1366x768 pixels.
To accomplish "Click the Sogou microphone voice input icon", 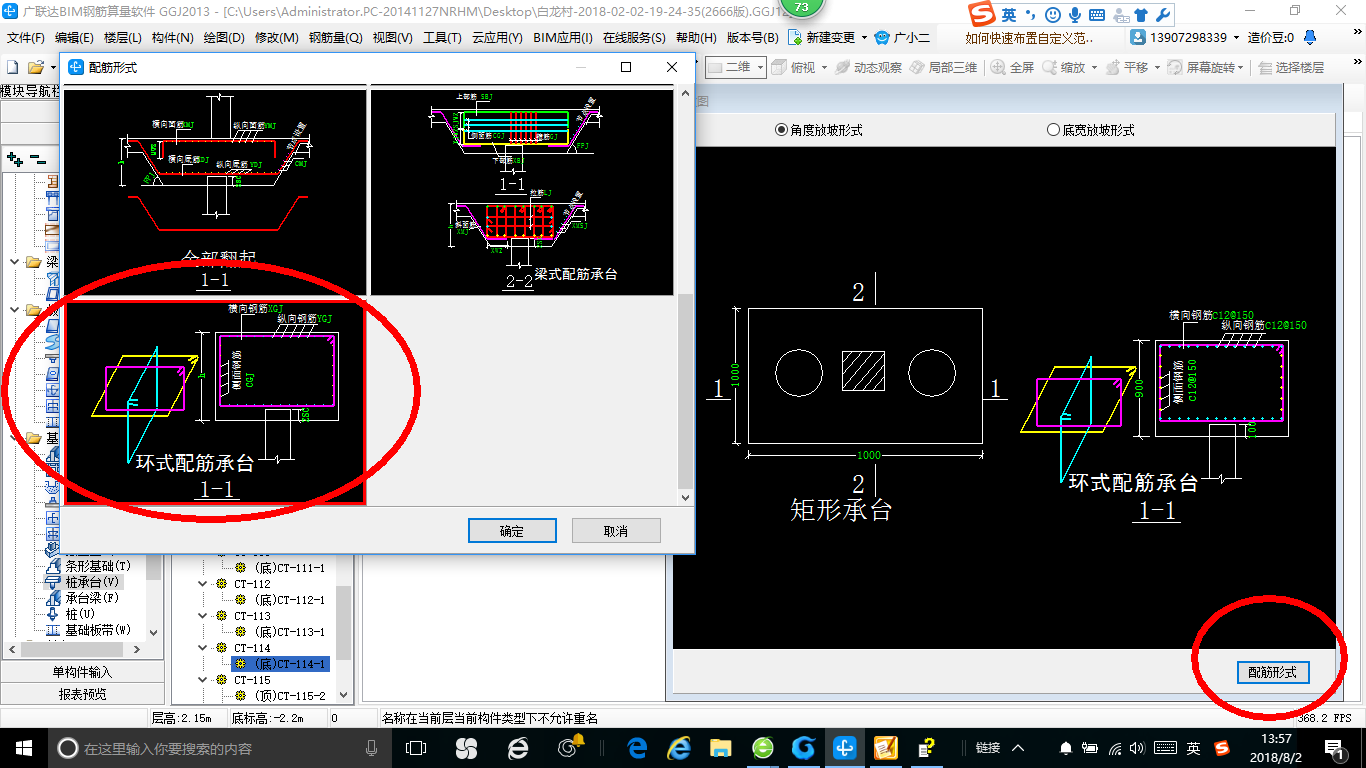I will tap(1075, 15).
